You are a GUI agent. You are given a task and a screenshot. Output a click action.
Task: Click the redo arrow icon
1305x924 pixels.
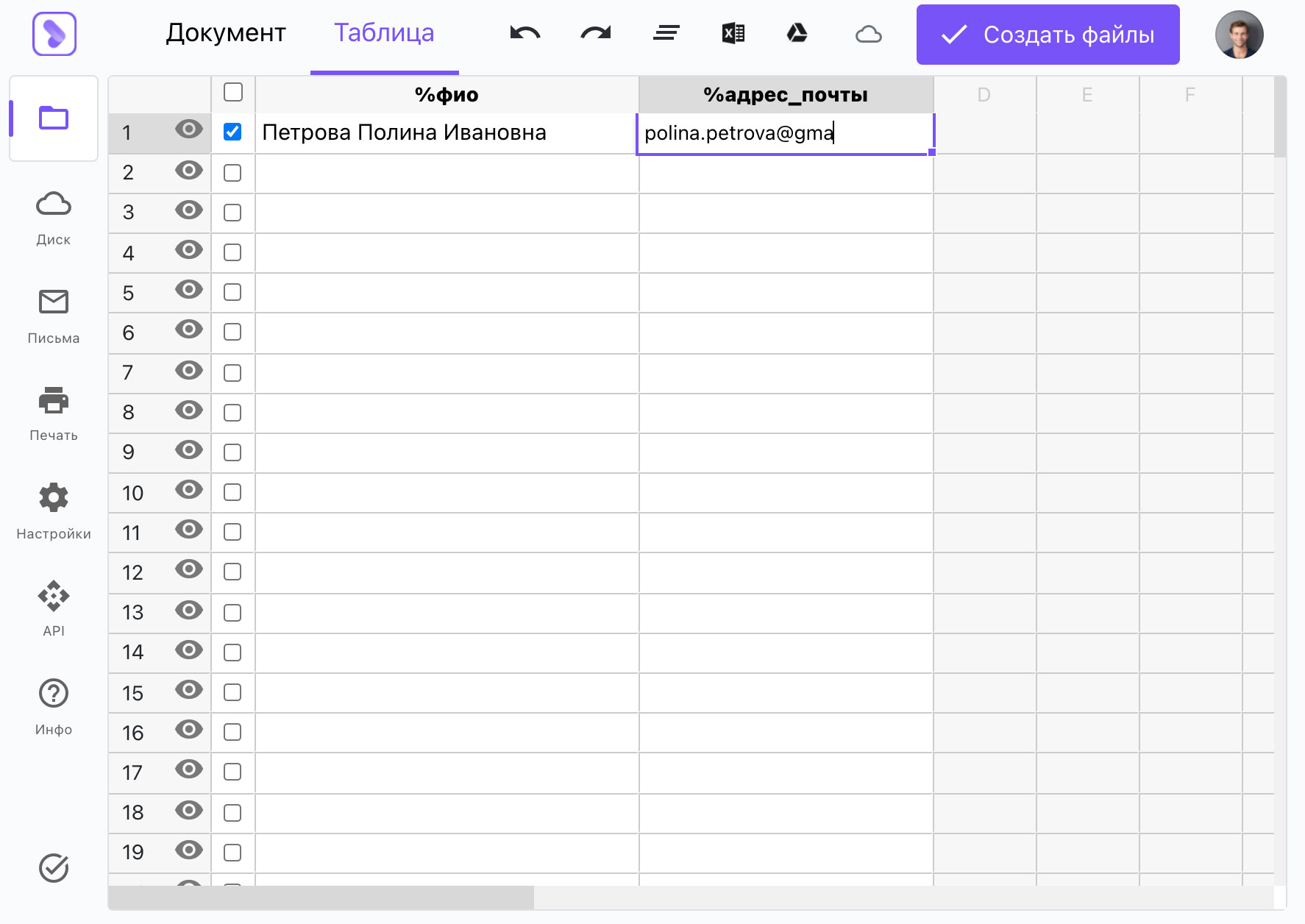[596, 33]
